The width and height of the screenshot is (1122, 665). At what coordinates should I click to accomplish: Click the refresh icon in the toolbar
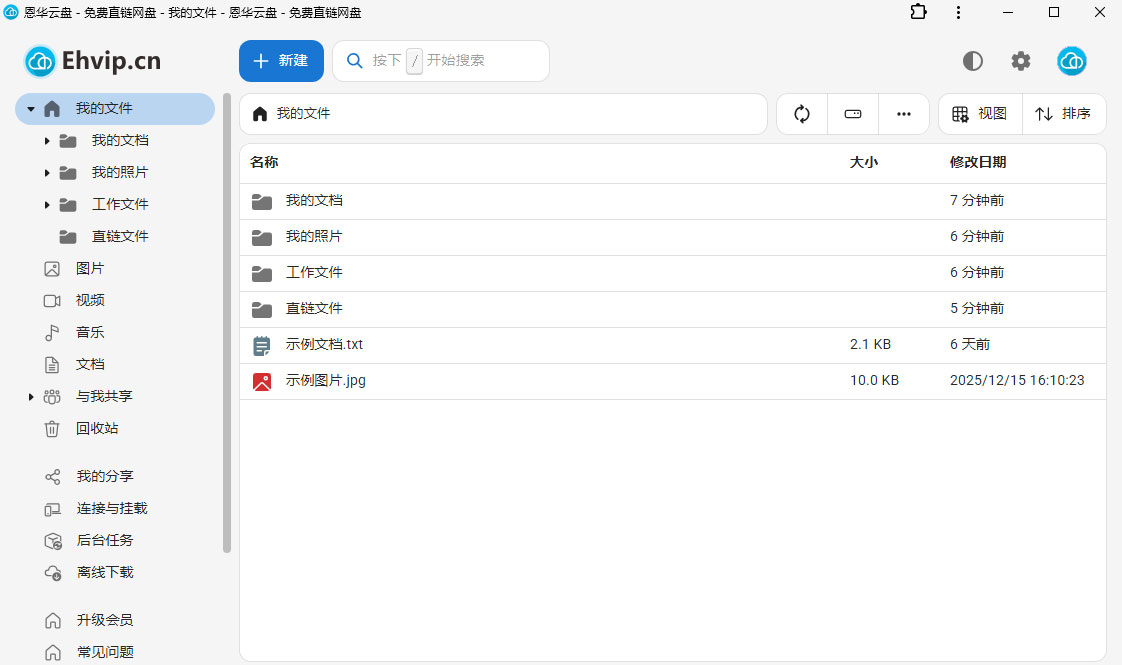point(802,114)
